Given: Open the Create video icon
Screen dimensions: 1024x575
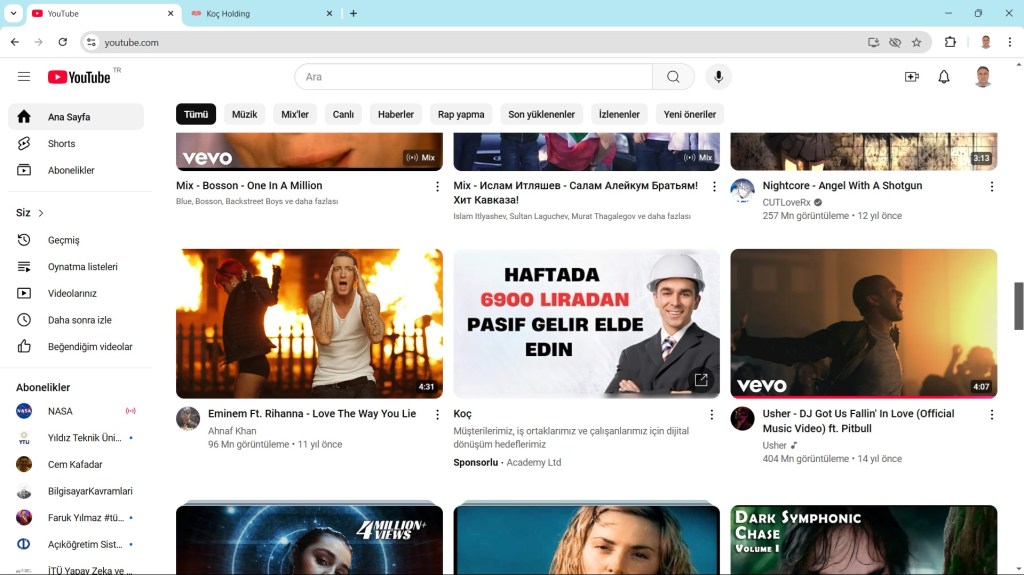Looking at the screenshot, I should (x=911, y=77).
